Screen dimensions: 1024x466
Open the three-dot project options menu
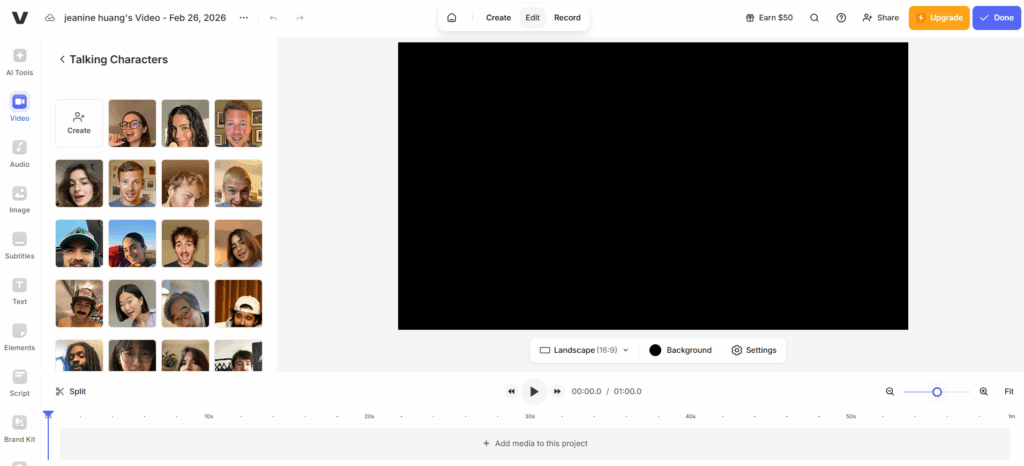click(x=244, y=18)
